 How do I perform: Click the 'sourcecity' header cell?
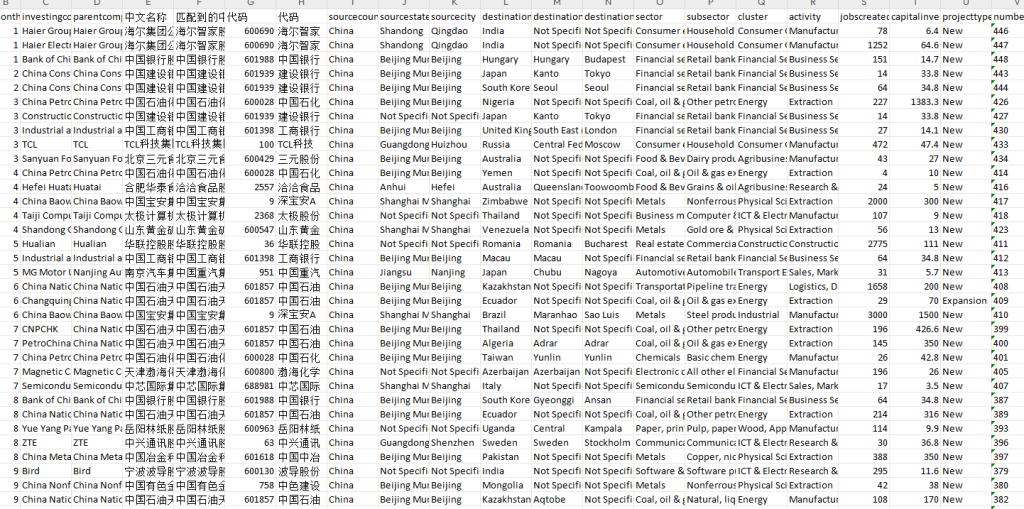pos(454,18)
